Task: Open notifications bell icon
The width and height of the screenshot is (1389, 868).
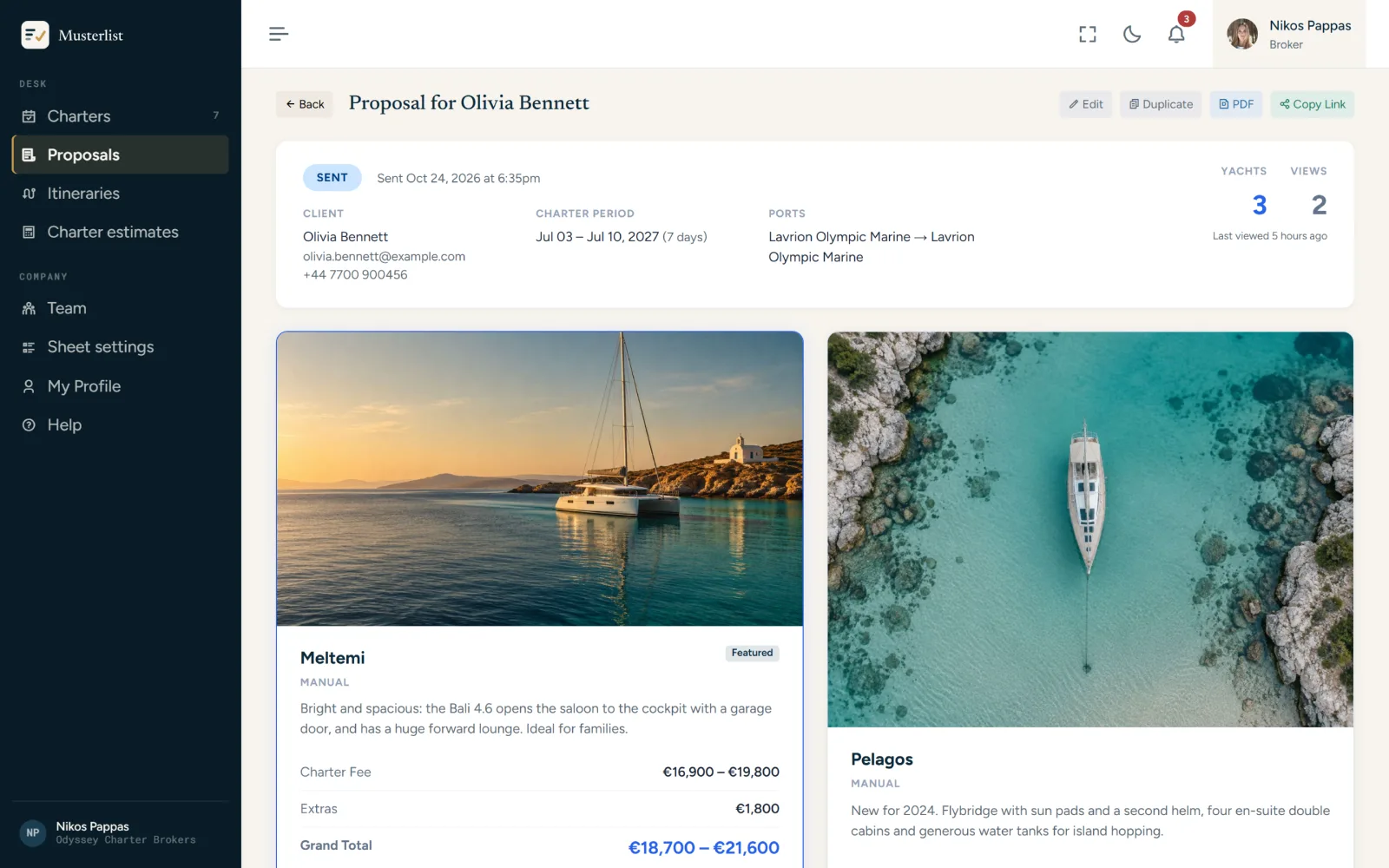Action: click(x=1176, y=34)
